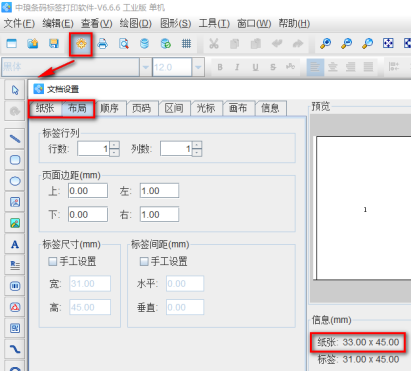Align text right
Viewport: 412px width, 371px height.
[350, 67]
